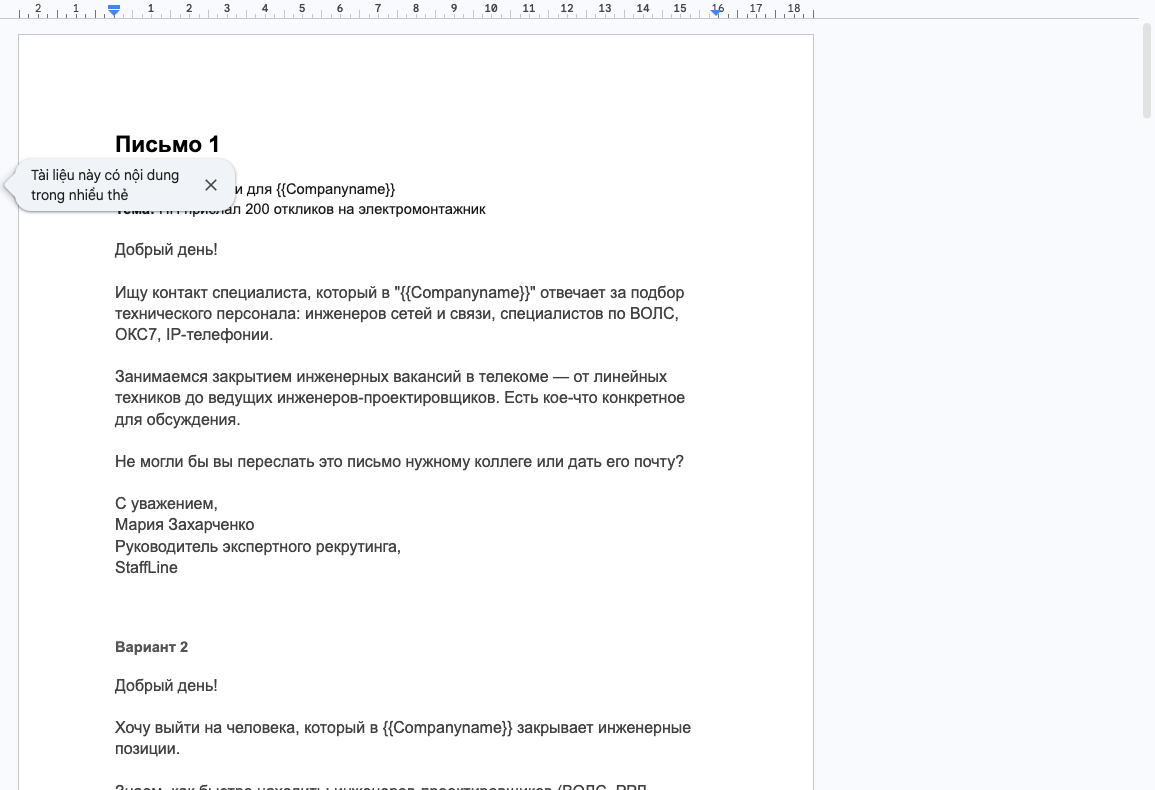Click the paragraph starting 'Ищу контакт специалиста'

coord(399,313)
